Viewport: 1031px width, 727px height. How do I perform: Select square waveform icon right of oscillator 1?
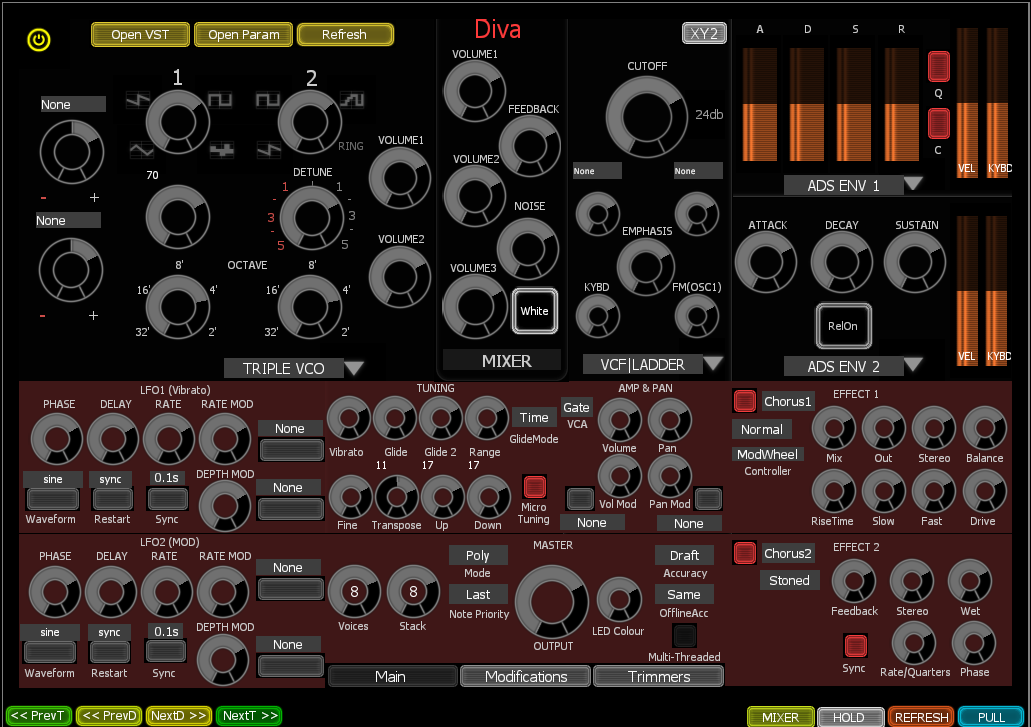coord(220,100)
